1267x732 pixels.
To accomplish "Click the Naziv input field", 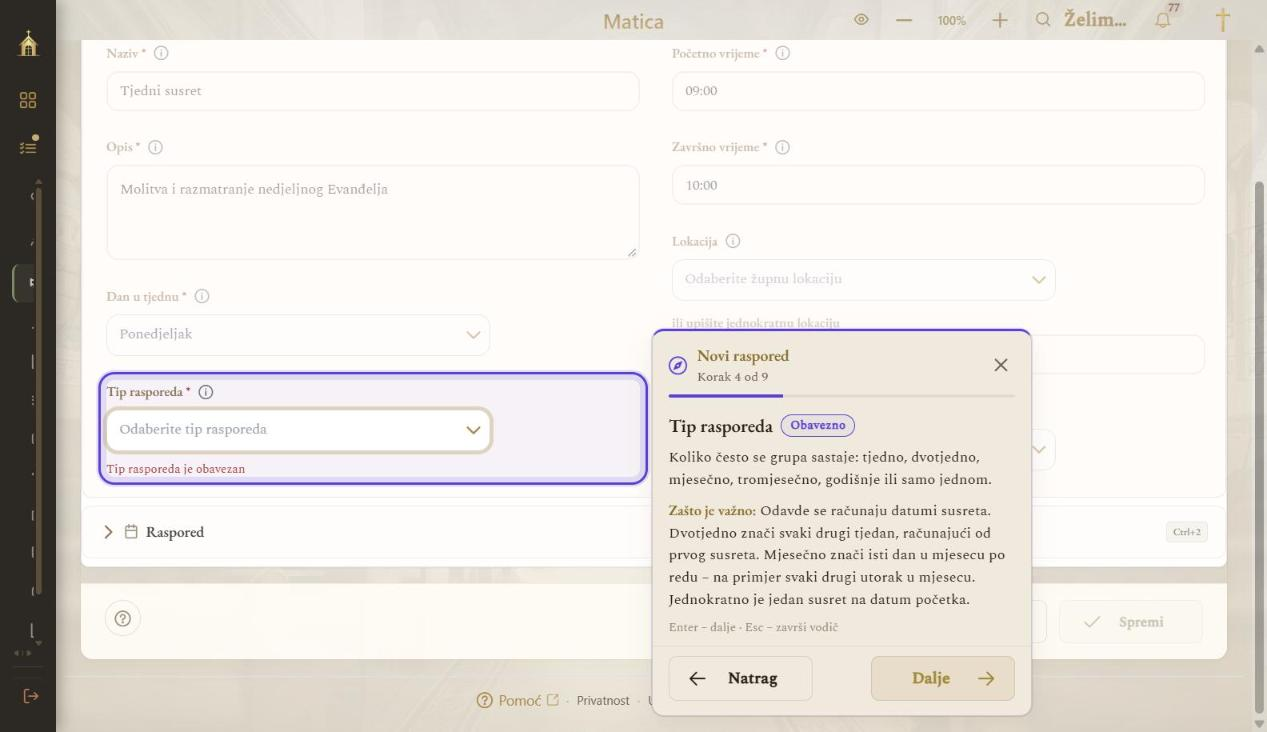I will pyautogui.click(x=373, y=91).
